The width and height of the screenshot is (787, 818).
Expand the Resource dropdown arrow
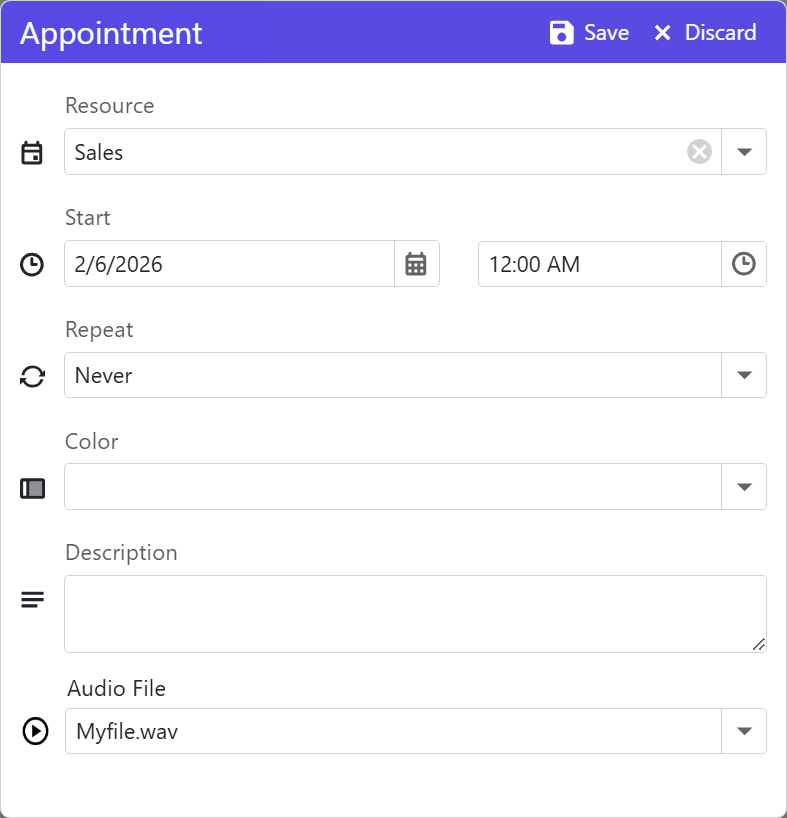(x=743, y=152)
